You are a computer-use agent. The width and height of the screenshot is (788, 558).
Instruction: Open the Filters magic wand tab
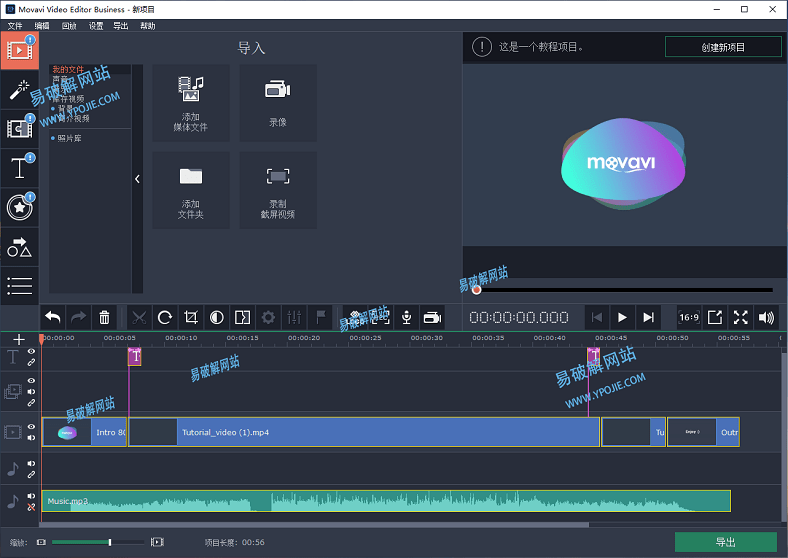[x=20, y=90]
